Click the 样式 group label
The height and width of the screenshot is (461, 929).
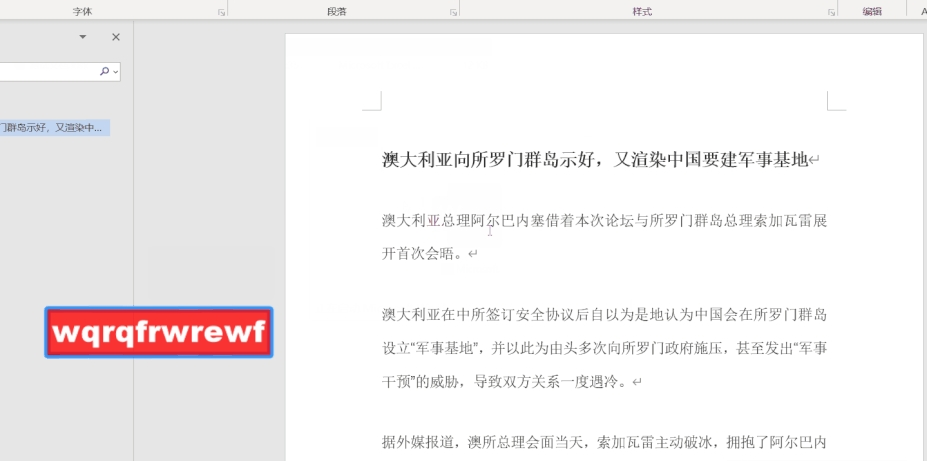coord(642,12)
